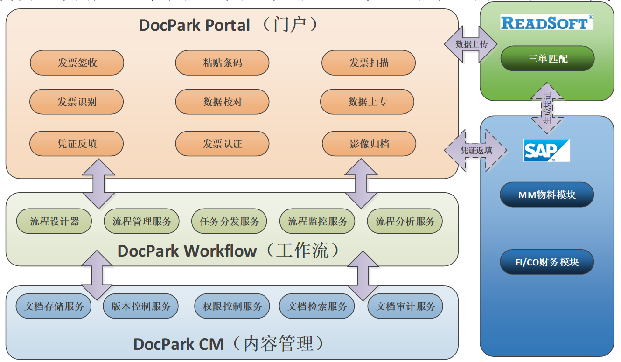Click the arrow below 凭证反填 pill
Viewport: 621px width, 362px height.
[x=99, y=184]
